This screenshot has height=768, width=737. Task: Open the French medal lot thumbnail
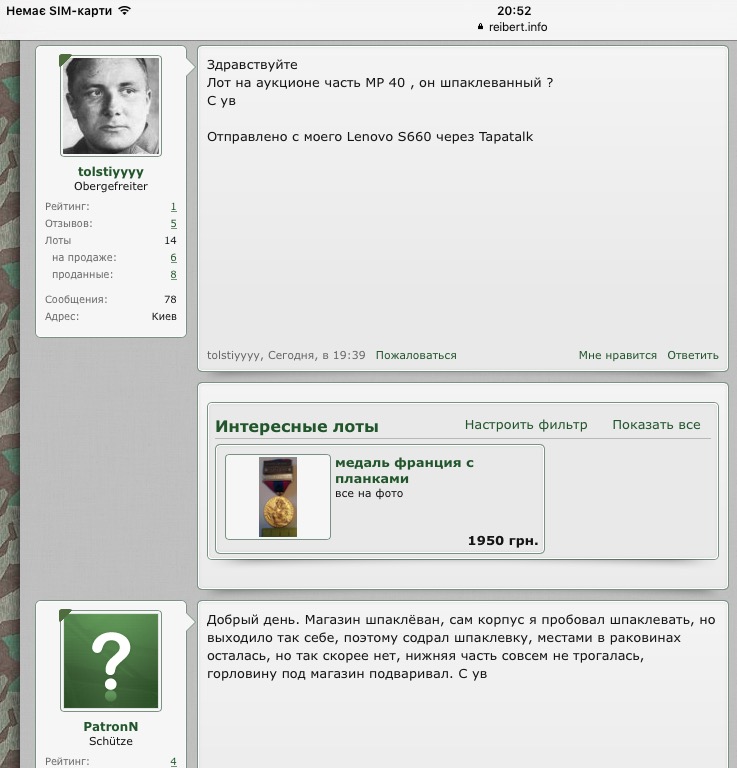[278, 497]
